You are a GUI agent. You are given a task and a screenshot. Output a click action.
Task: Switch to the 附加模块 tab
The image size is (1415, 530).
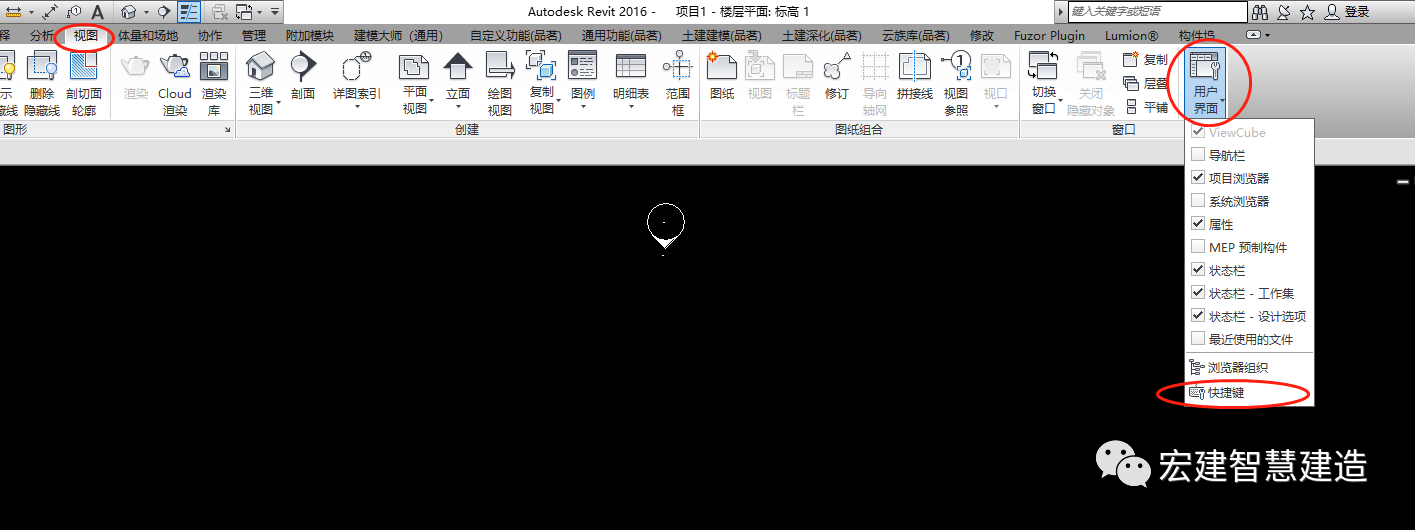[310, 35]
